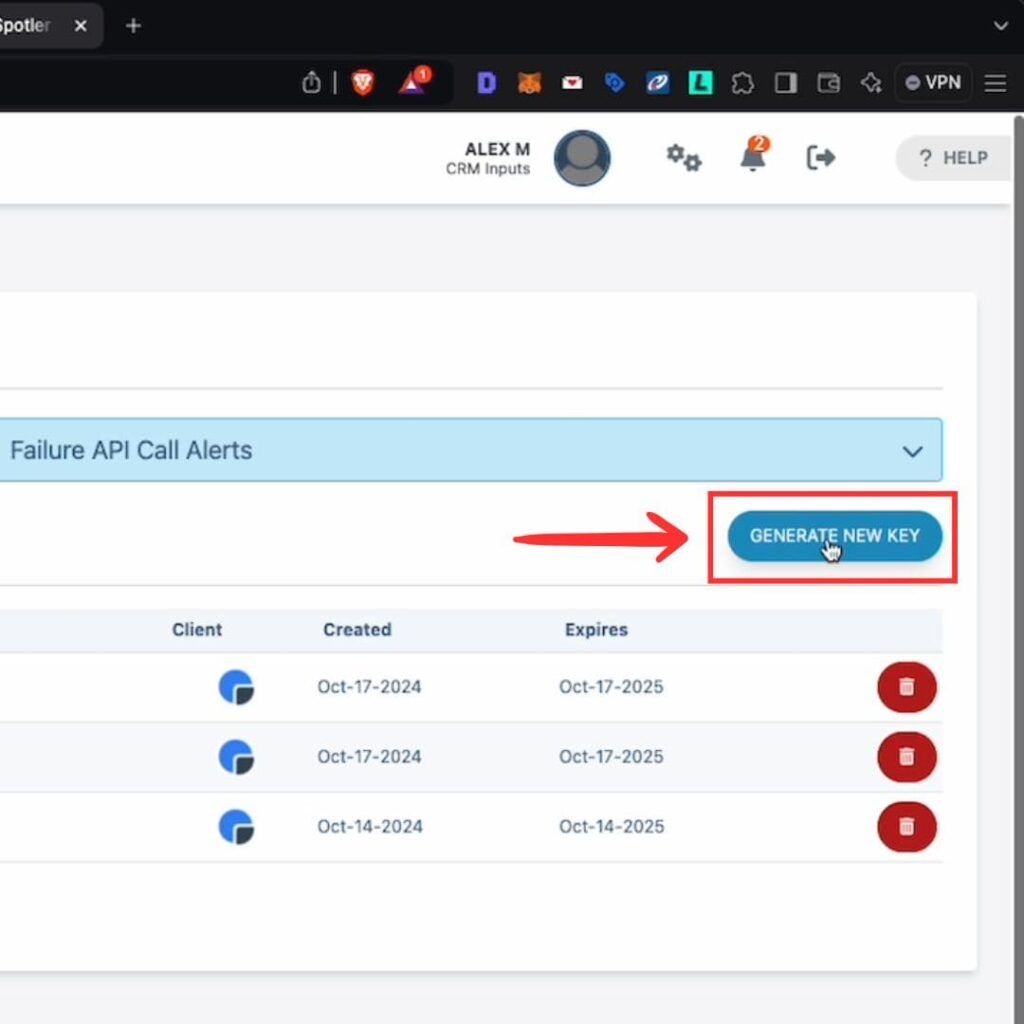Viewport: 1024px width, 1024px height.
Task: Delete the first Oct-17-2024 key row
Action: click(x=906, y=687)
